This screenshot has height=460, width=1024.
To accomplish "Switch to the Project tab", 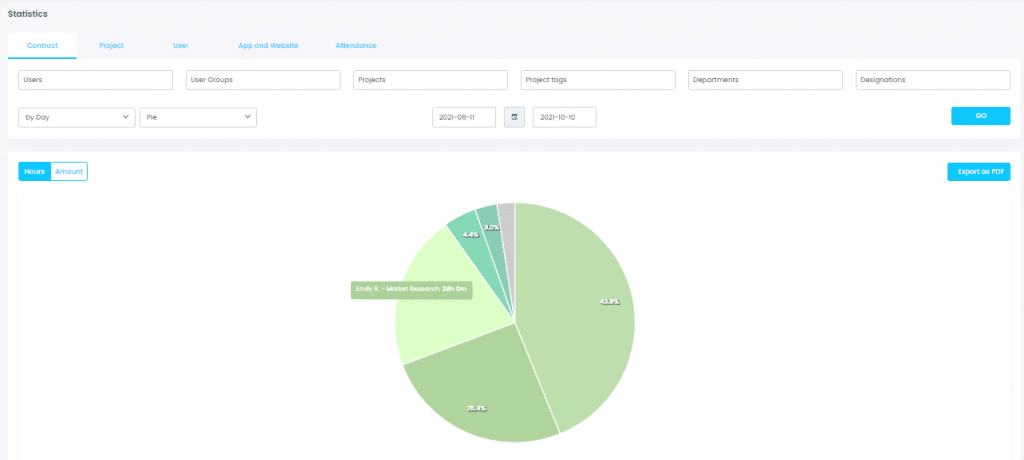I will coord(111,46).
